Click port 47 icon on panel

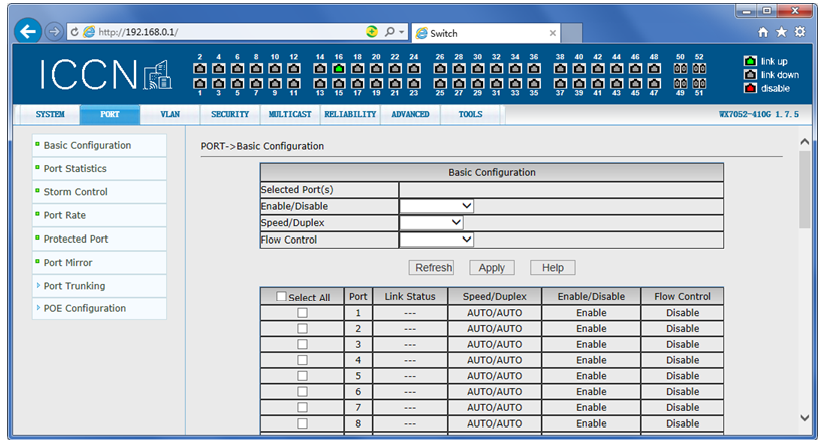pos(654,83)
